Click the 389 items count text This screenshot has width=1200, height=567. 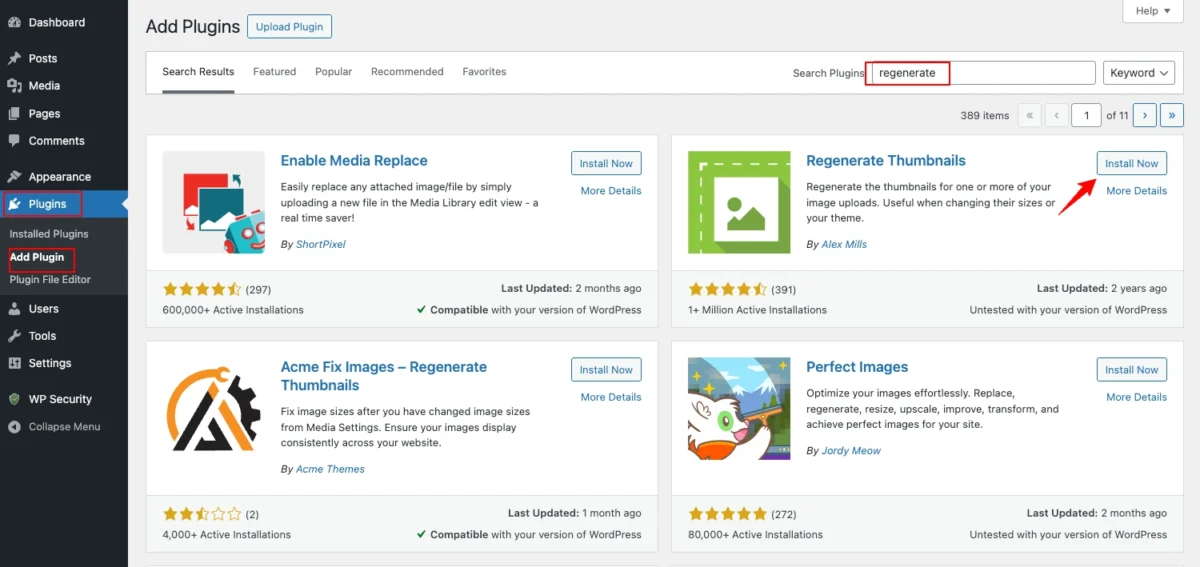[985, 116]
